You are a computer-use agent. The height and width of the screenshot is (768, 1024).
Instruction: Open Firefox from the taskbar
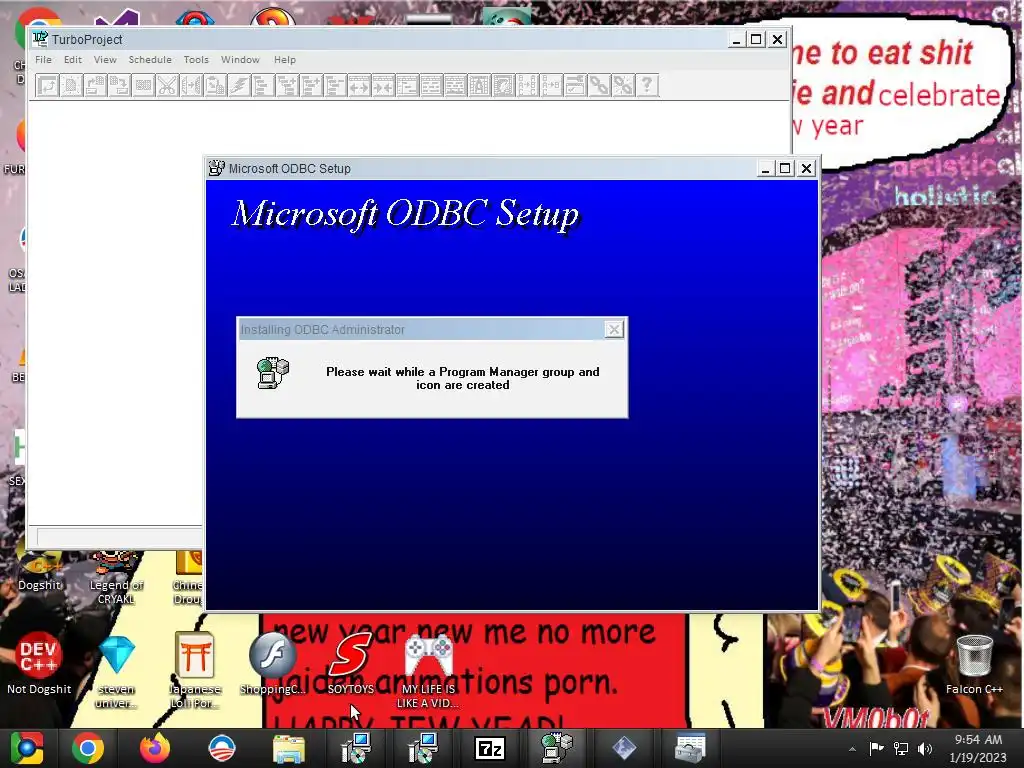point(155,748)
